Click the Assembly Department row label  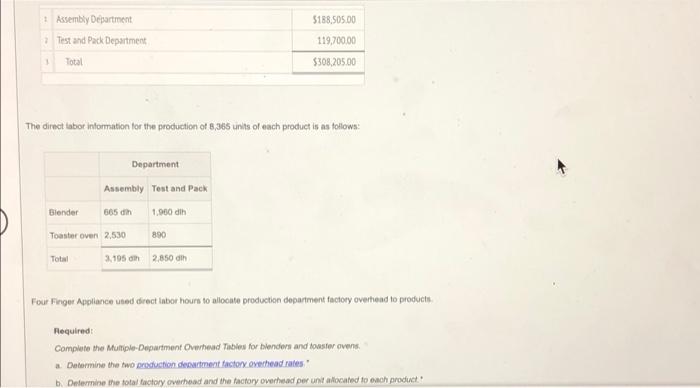[94, 19]
